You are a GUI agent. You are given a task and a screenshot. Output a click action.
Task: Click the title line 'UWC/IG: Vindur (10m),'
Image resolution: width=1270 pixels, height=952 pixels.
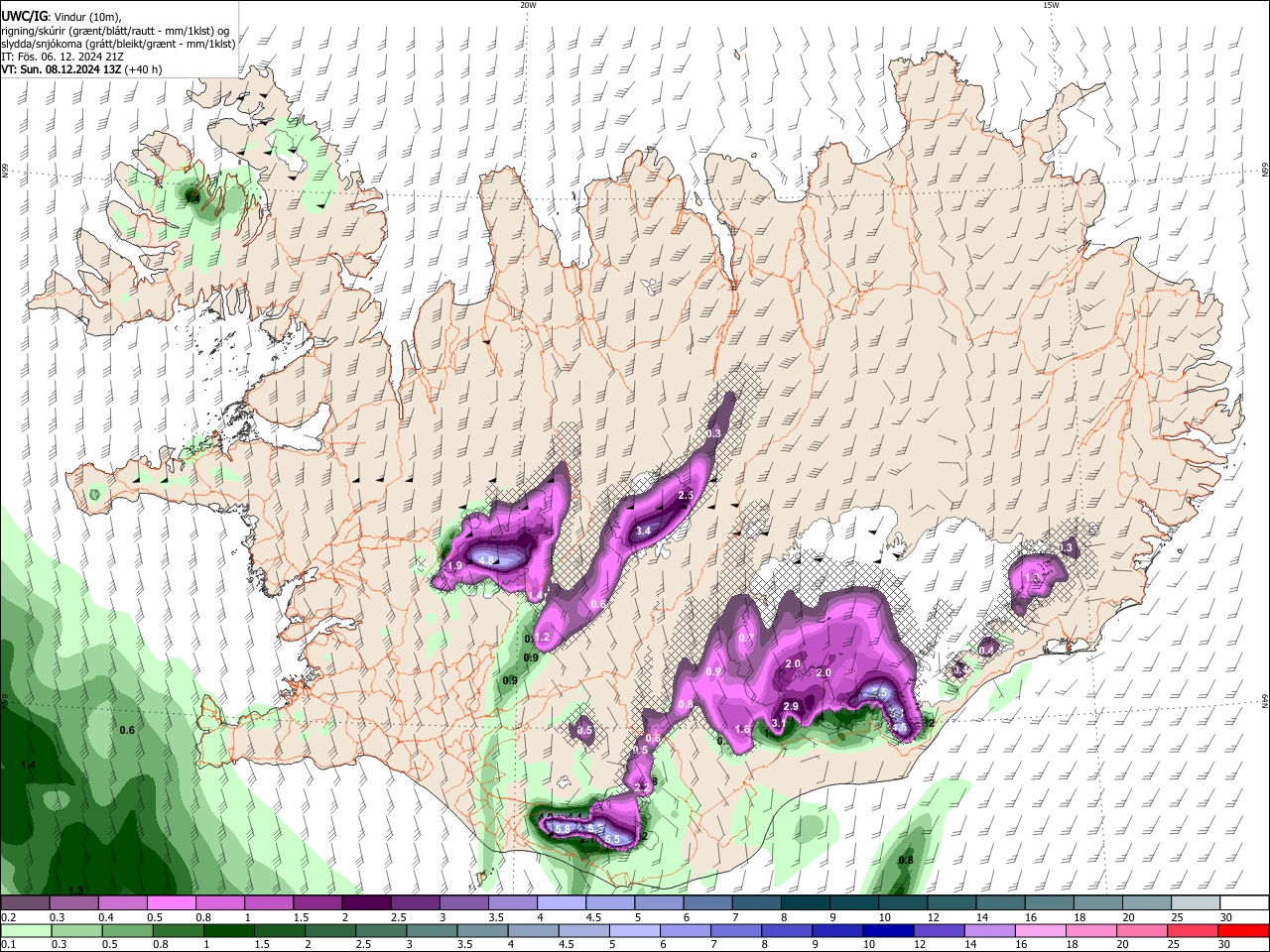pos(61,17)
